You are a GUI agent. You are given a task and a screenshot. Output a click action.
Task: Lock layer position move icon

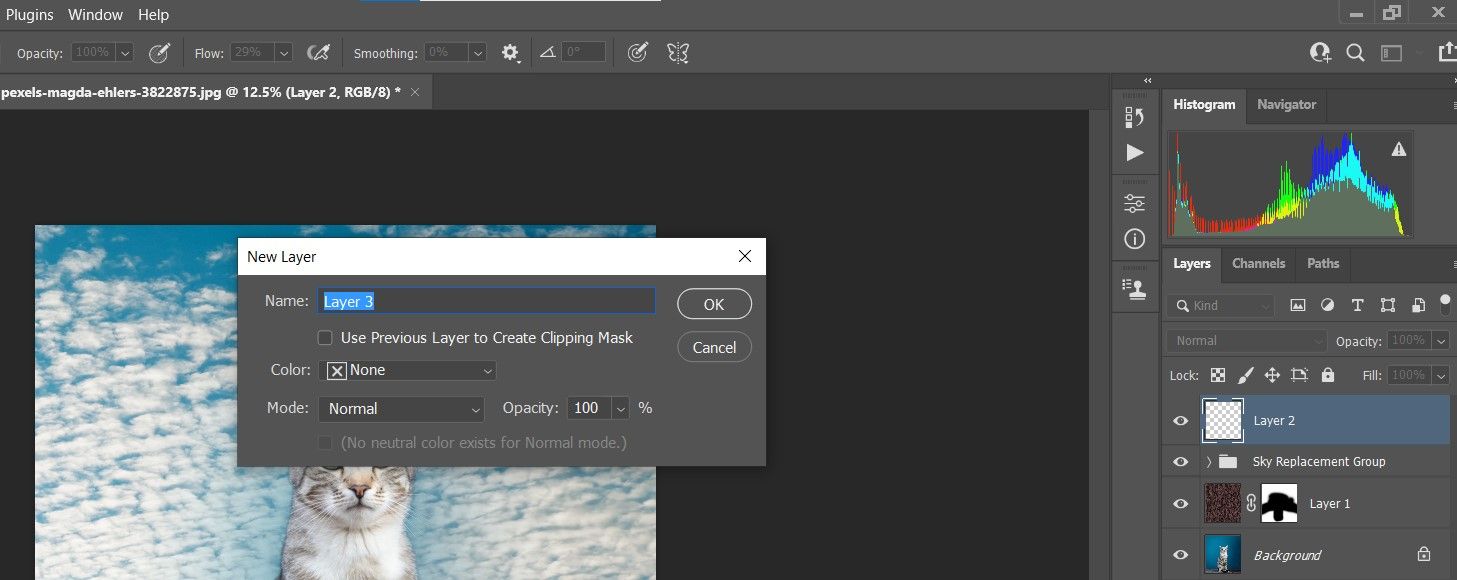click(1272, 375)
